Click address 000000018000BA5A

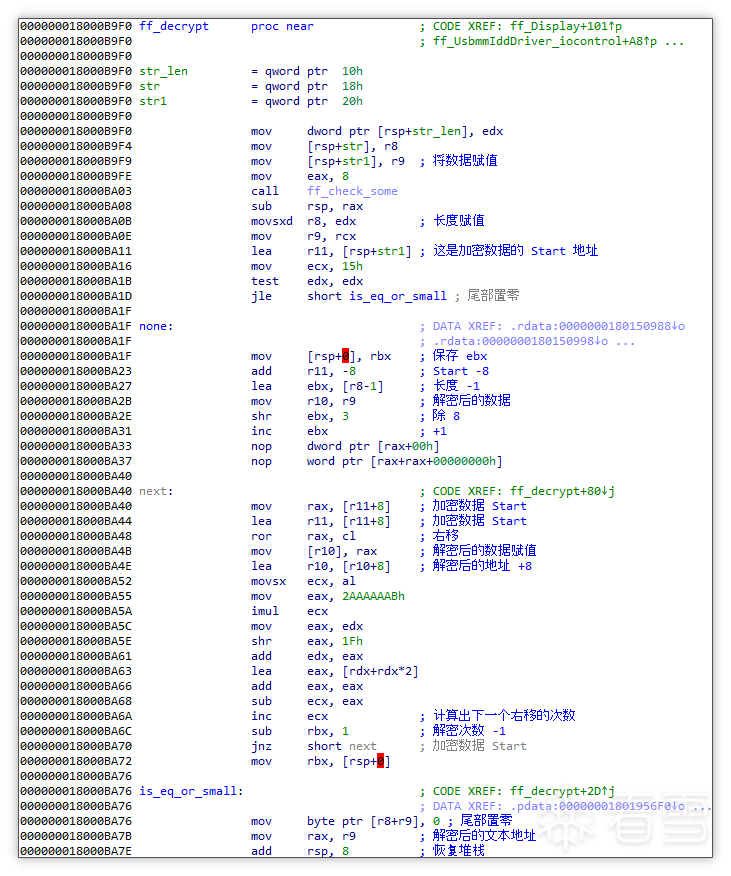pos(76,611)
